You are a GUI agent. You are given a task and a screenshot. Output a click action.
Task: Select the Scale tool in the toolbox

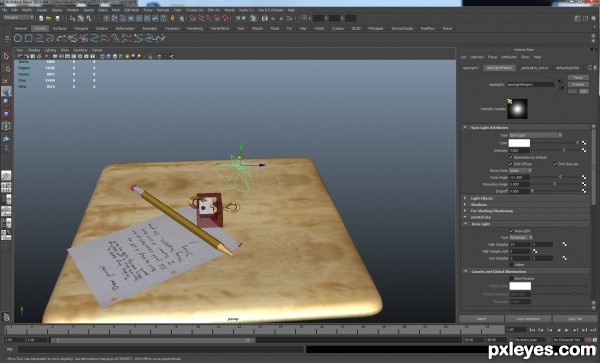(x=6, y=114)
